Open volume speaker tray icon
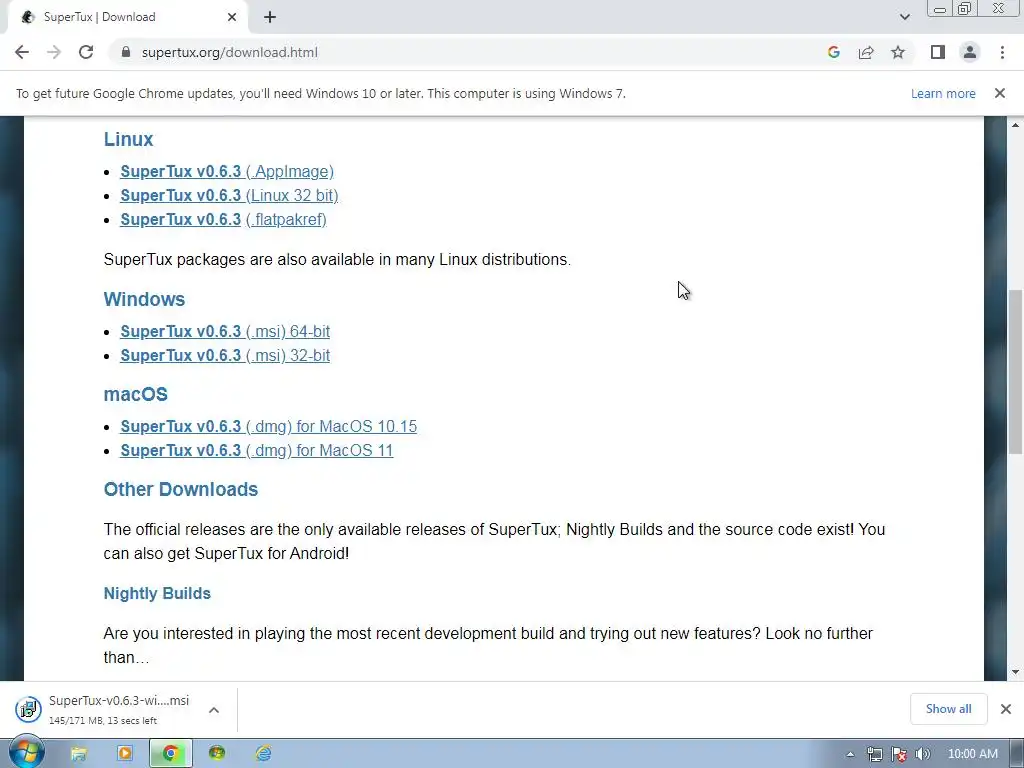The height and width of the screenshot is (768, 1024). click(923, 754)
